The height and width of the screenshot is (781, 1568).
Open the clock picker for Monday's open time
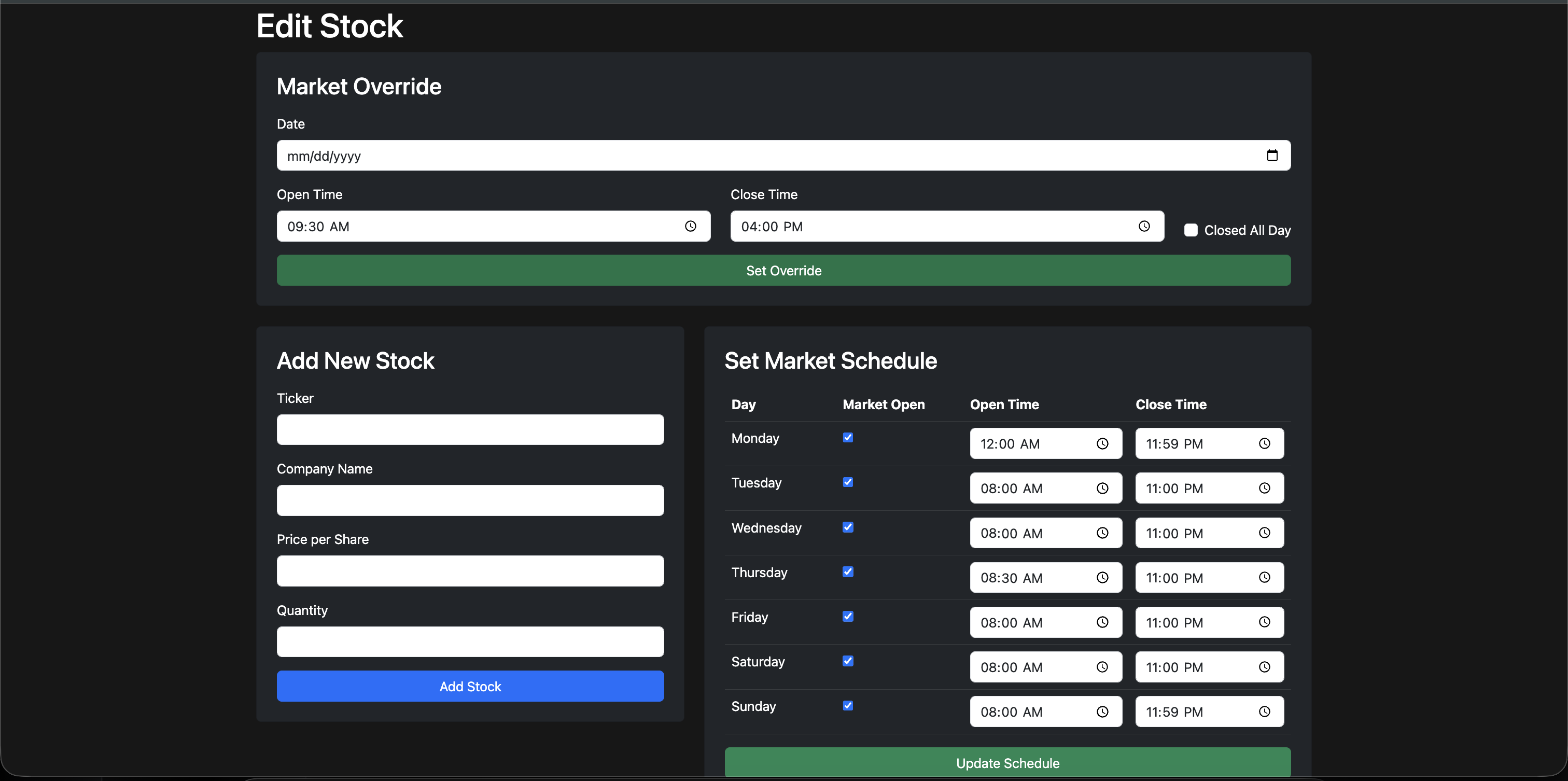(1103, 443)
